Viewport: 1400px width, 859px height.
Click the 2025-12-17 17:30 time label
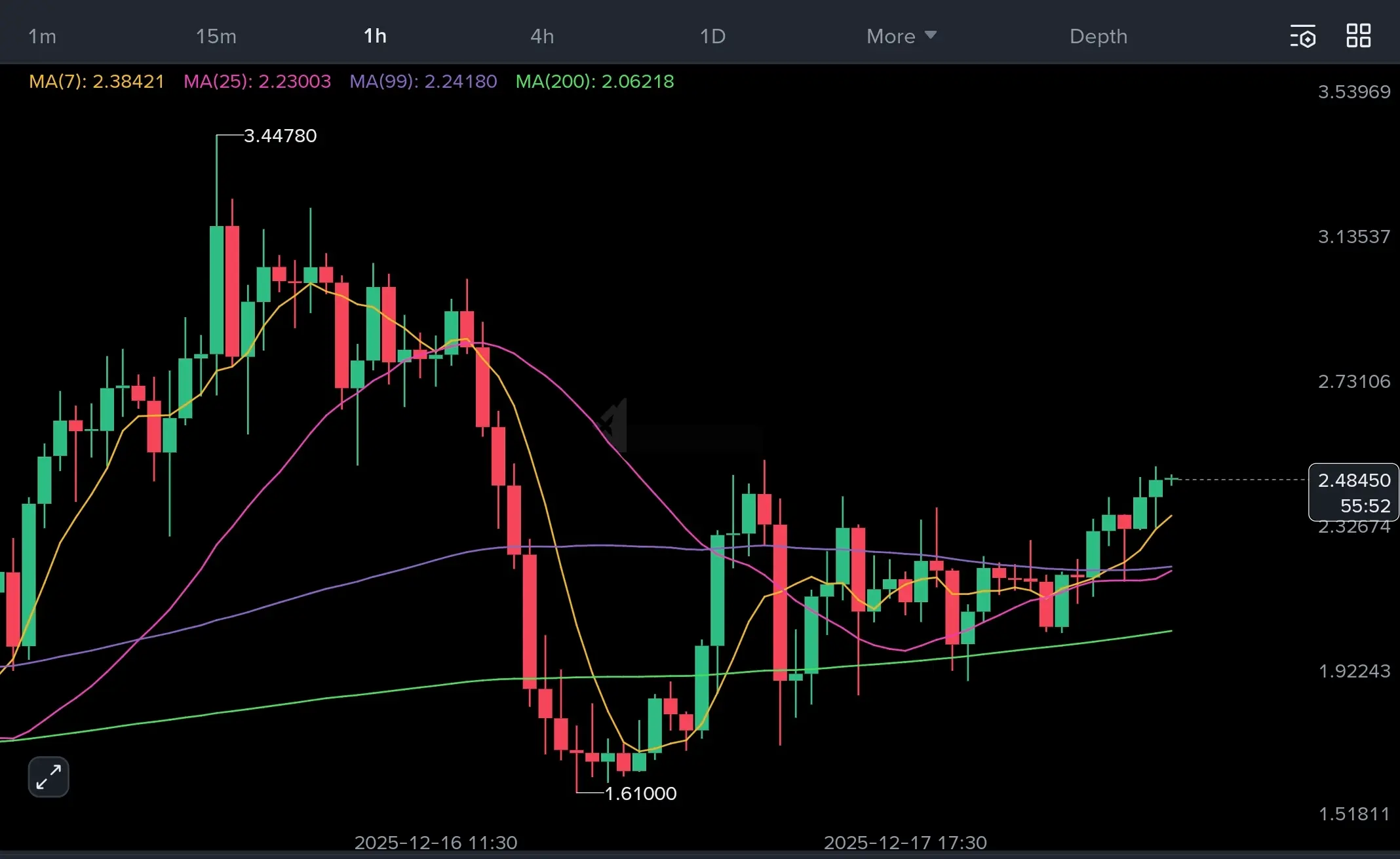tap(905, 842)
